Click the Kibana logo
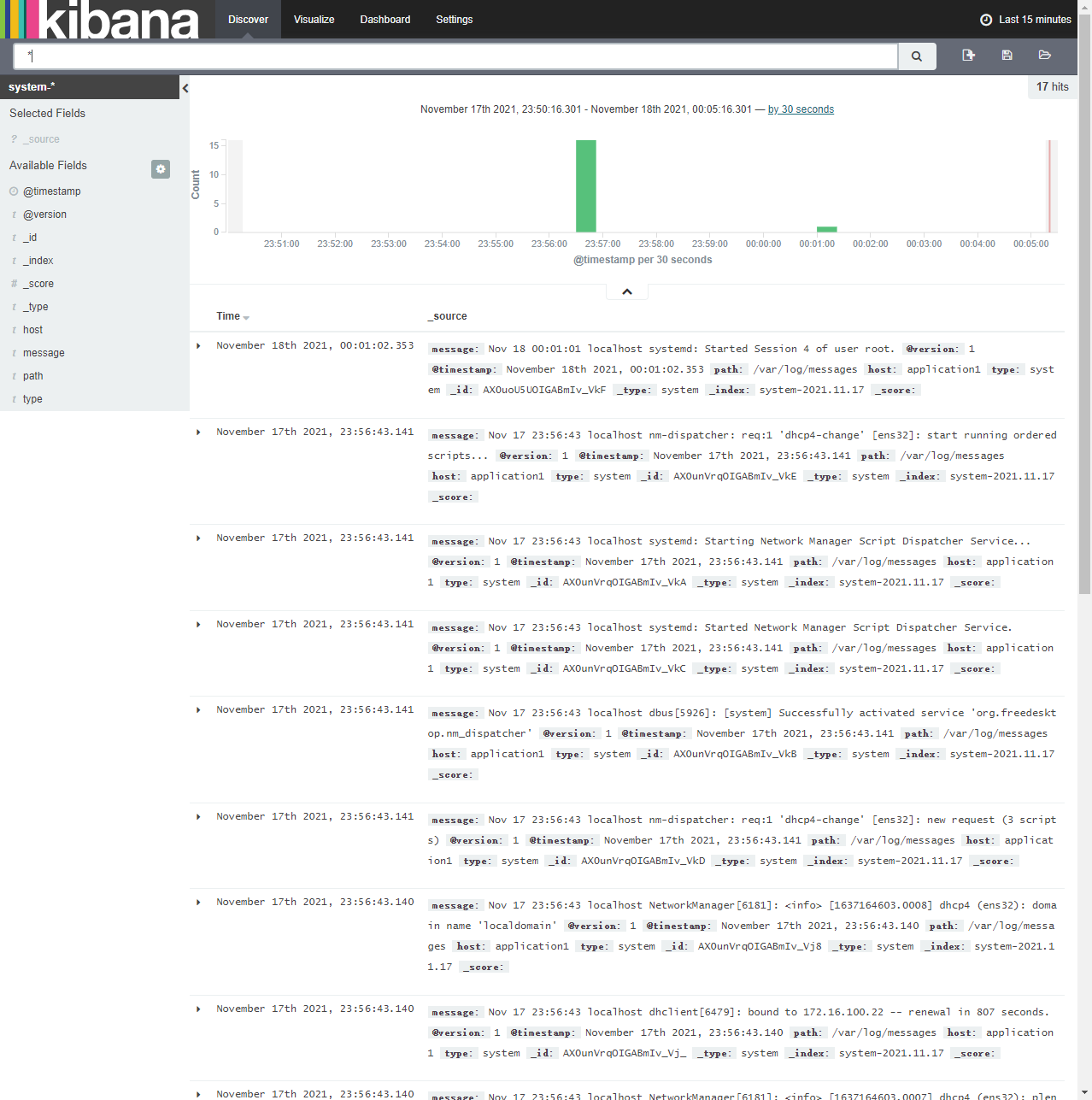Viewport: 1092px width, 1100px height. point(101,20)
